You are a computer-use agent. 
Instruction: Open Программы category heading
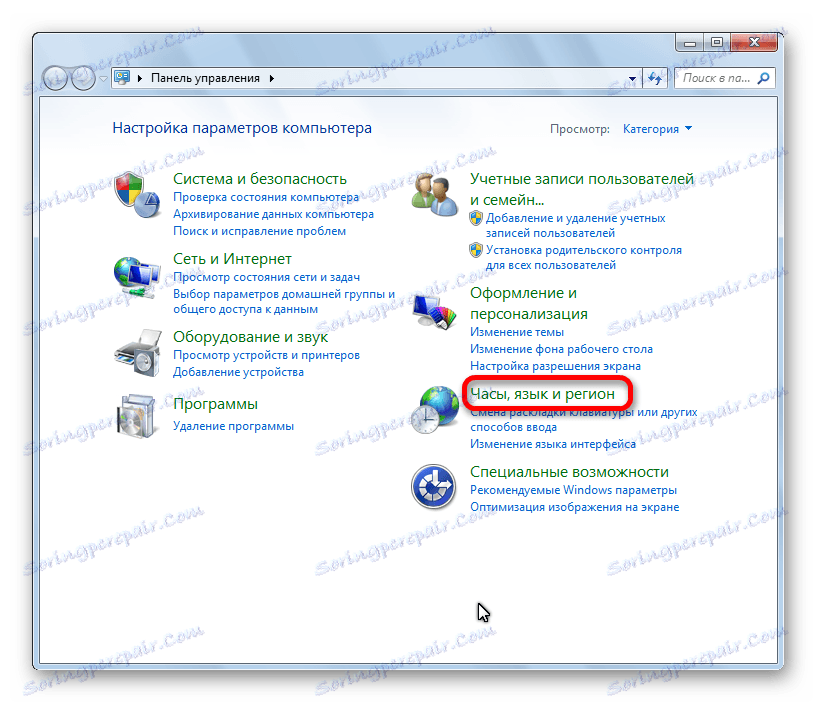tap(215, 404)
